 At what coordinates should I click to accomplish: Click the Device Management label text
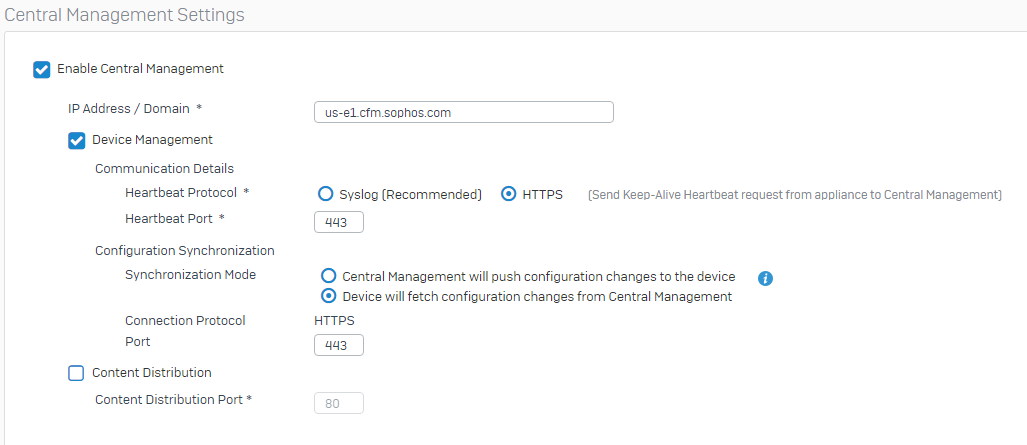(152, 140)
